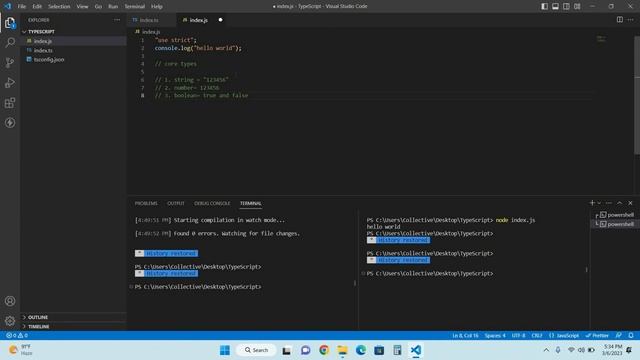Click UTF-8 encoding in status bar
640x360 pixels.
tap(518, 335)
